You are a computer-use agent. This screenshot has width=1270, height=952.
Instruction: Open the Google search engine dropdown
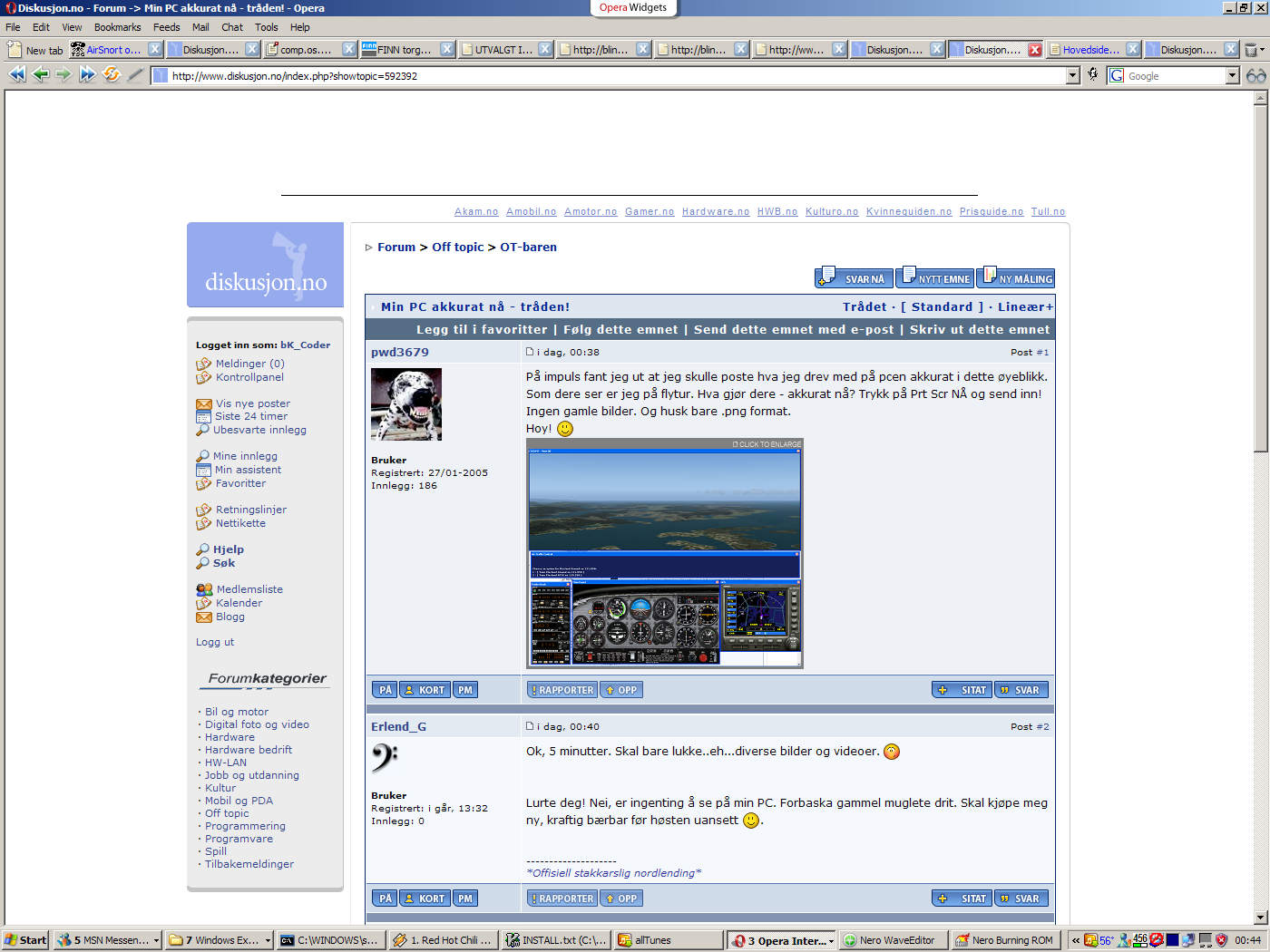click(x=1233, y=76)
